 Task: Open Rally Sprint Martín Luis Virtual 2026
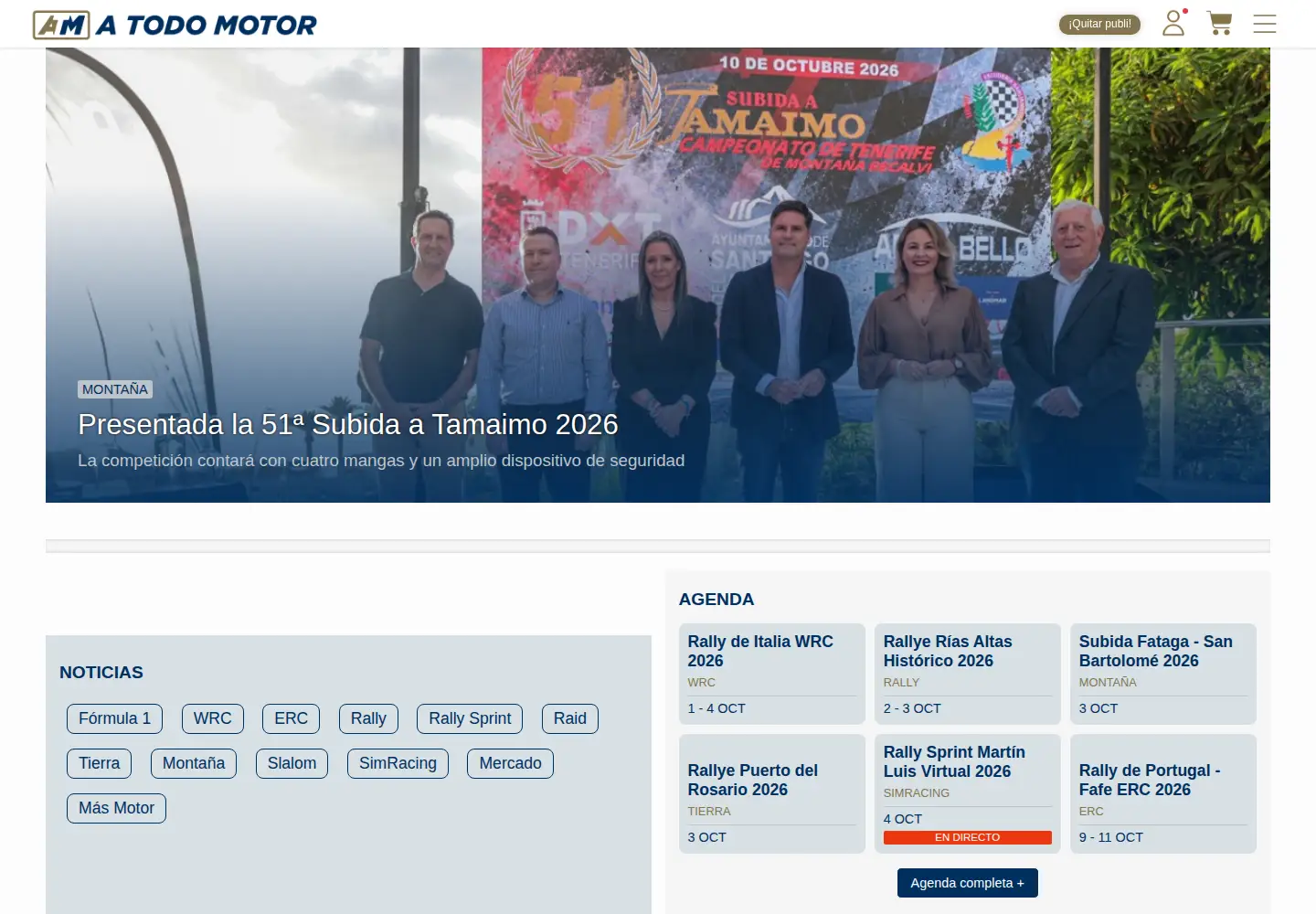[x=968, y=793]
